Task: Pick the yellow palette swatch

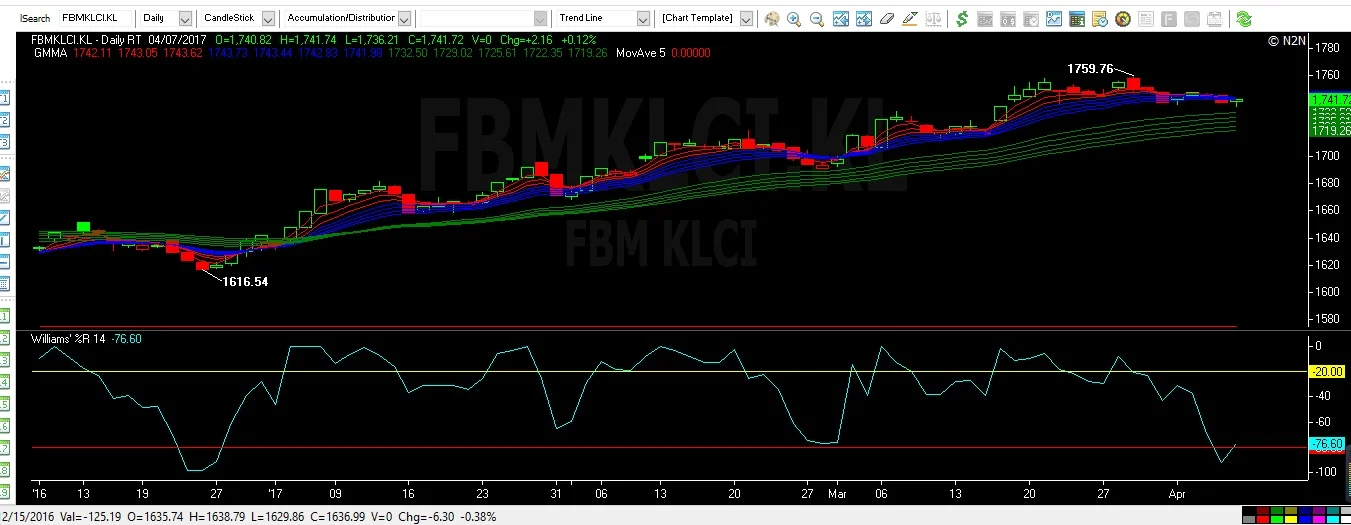Action: coord(1291,519)
